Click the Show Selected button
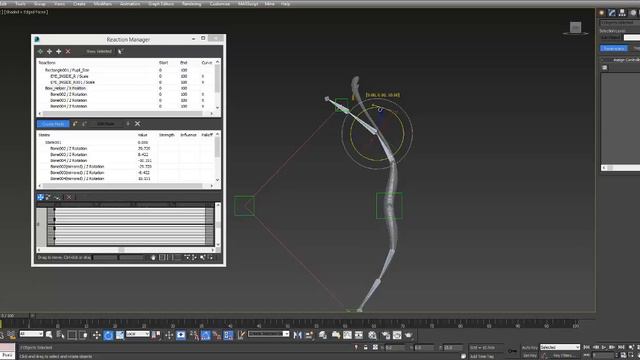Screen dimensions: 640x360 [x=99, y=51]
